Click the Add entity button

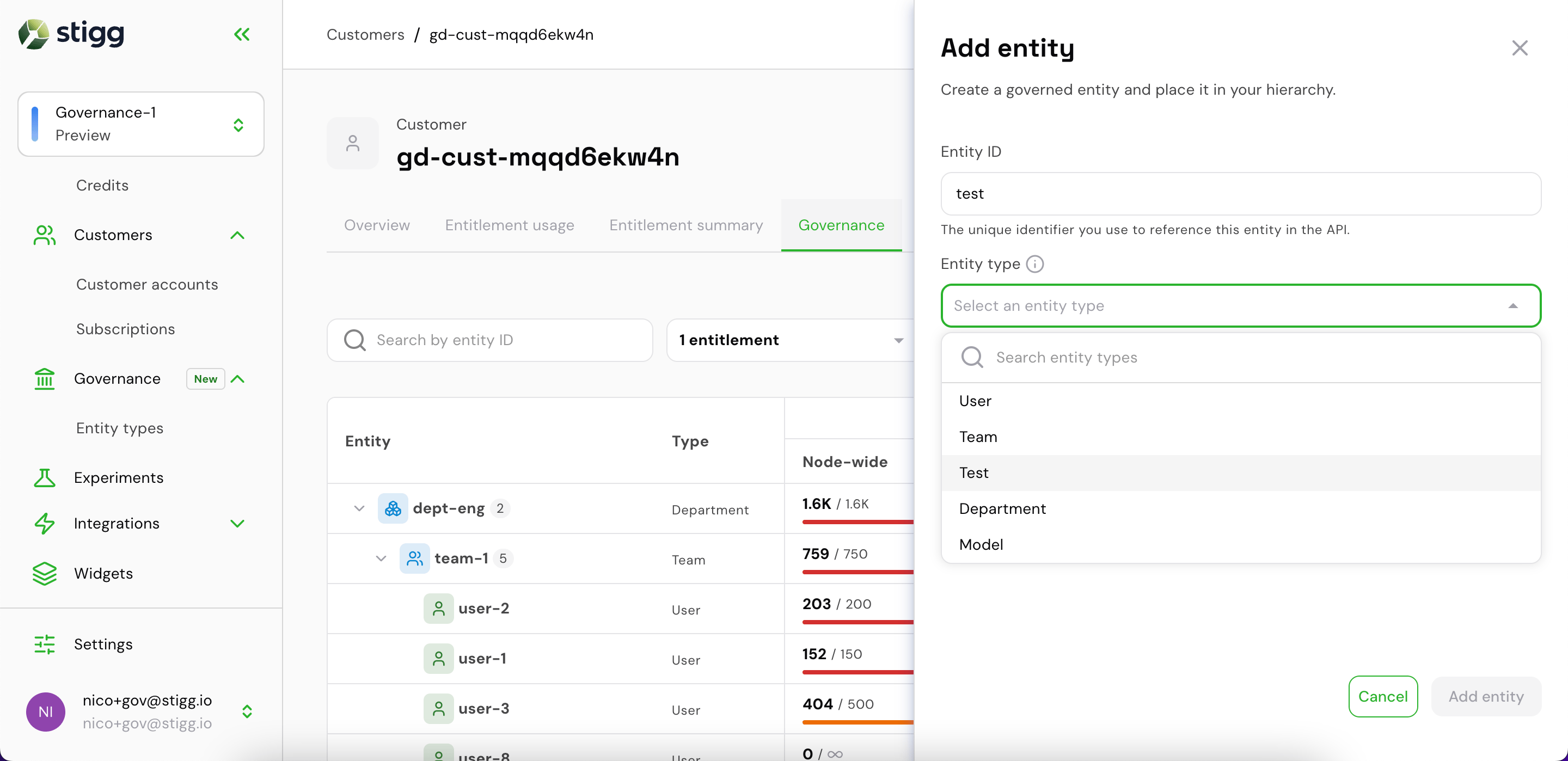coord(1486,696)
